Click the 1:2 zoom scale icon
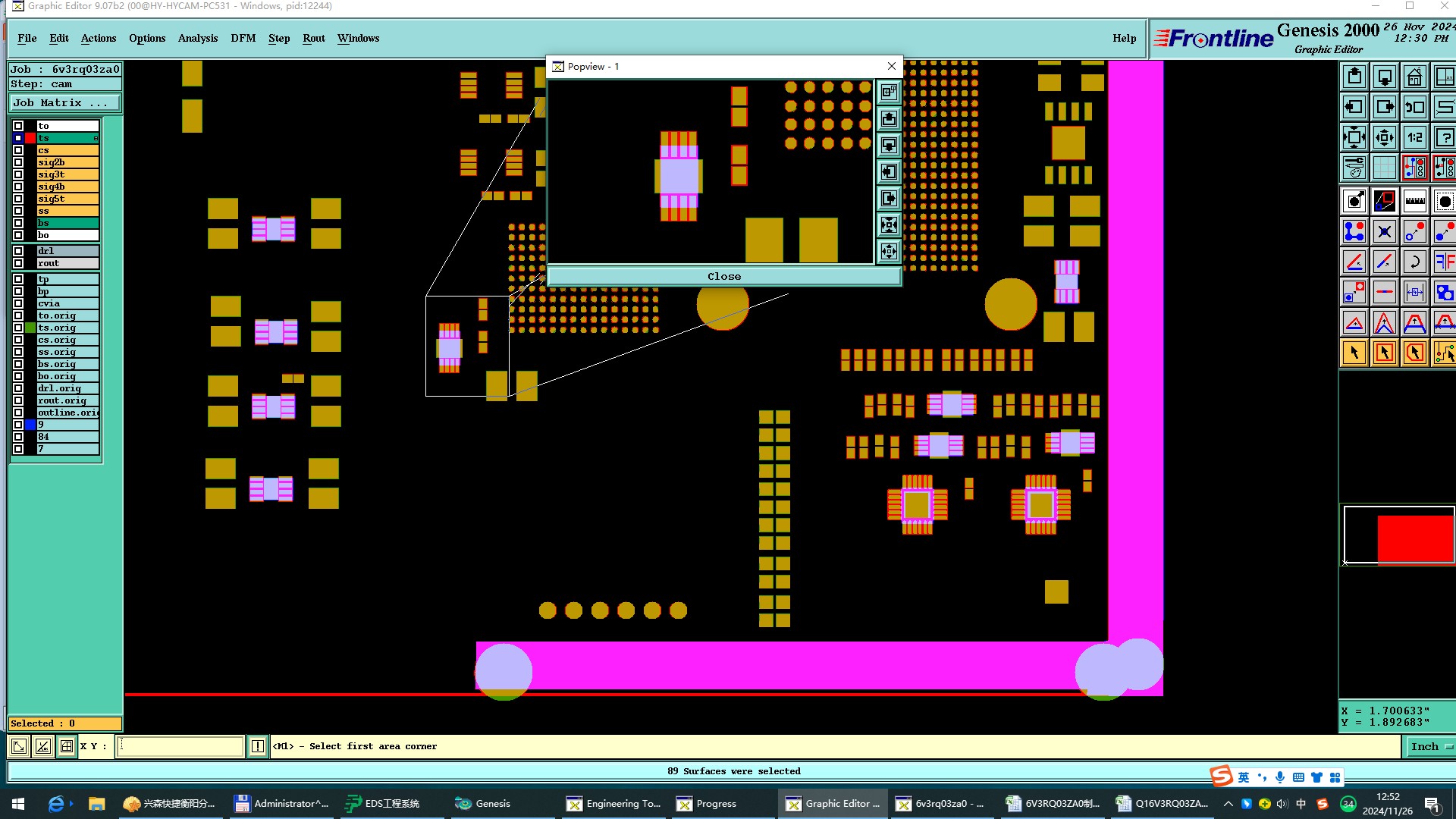 1414,138
